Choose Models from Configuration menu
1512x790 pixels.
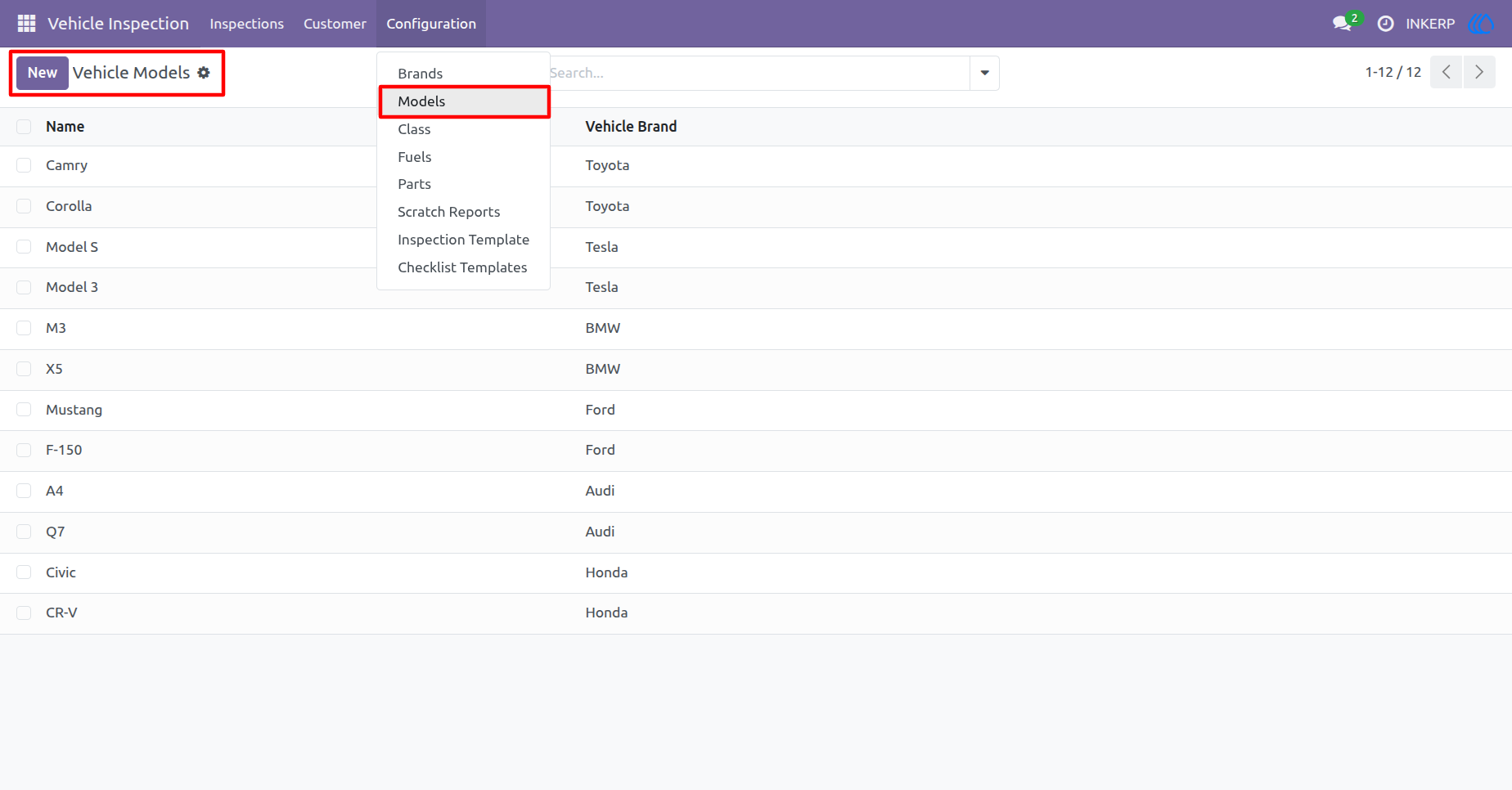tap(463, 101)
